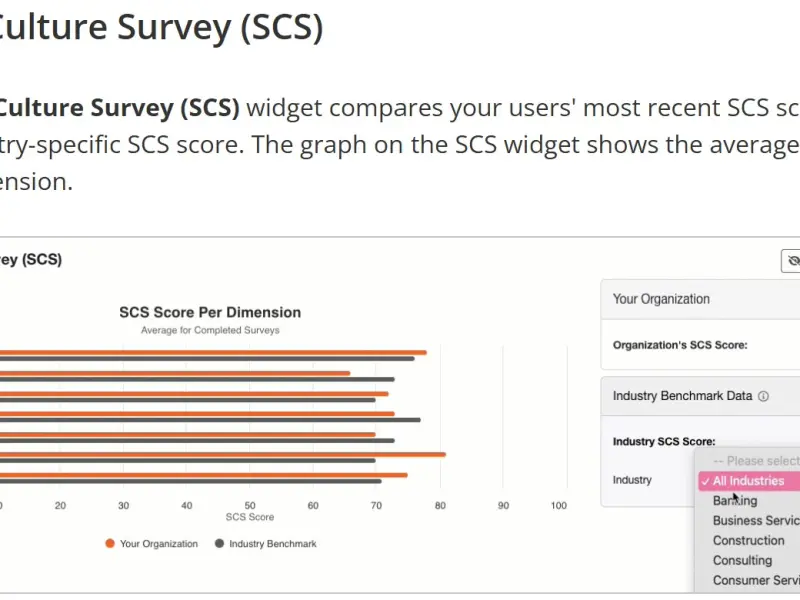Pick Banking from the industry list
The height and width of the screenshot is (600, 800).
pyautogui.click(x=735, y=501)
